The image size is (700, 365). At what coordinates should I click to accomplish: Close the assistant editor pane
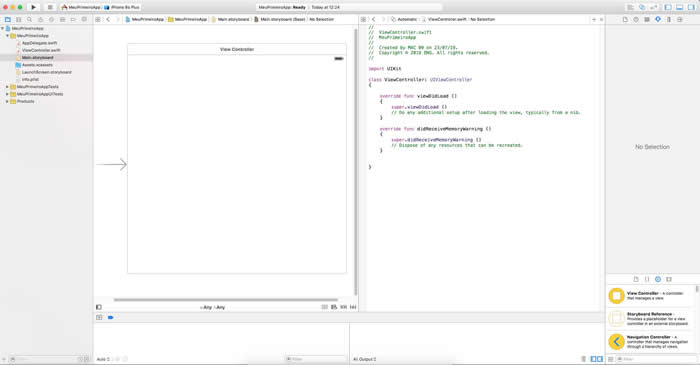tap(601, 20)
